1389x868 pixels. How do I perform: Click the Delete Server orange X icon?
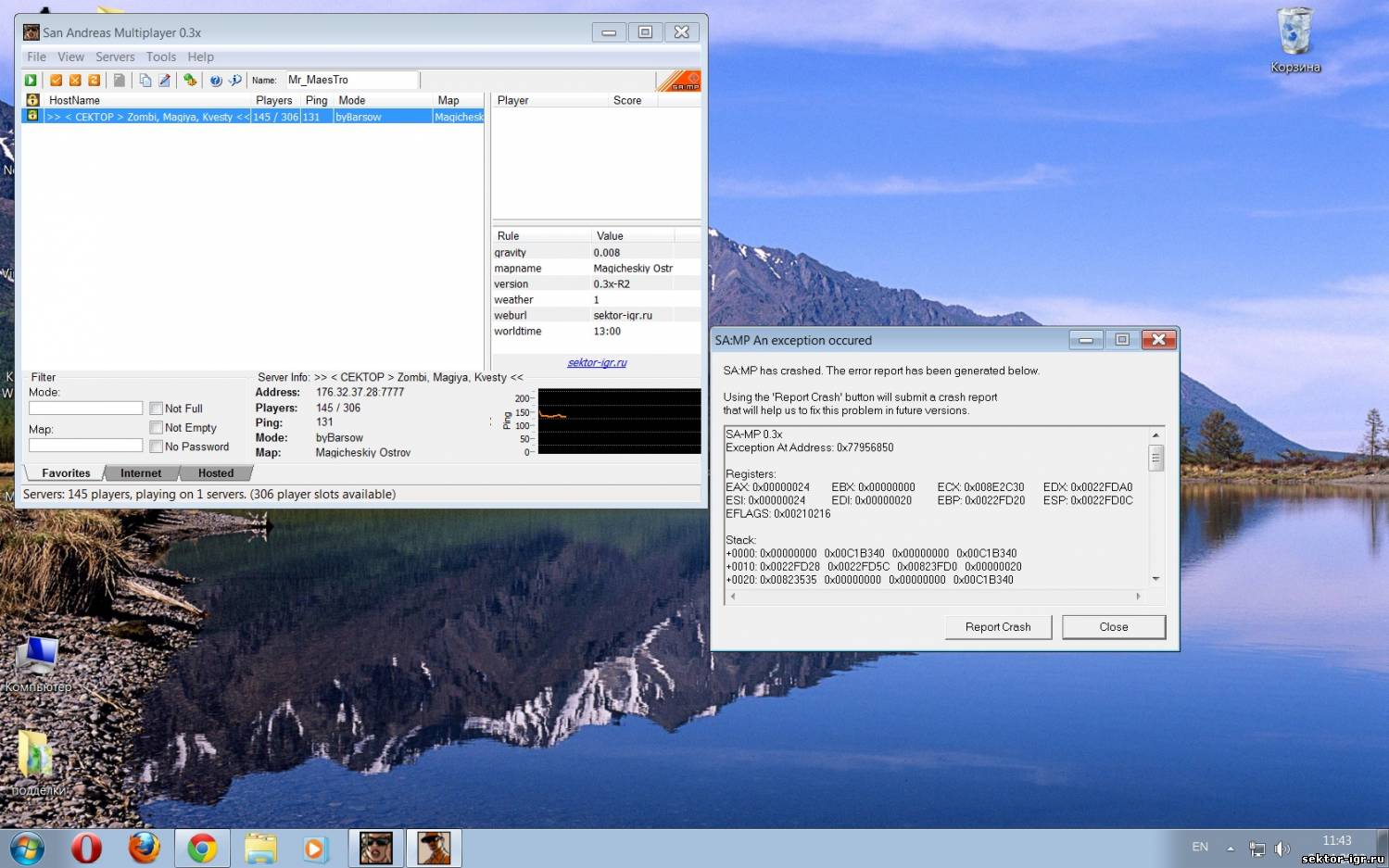75,81
